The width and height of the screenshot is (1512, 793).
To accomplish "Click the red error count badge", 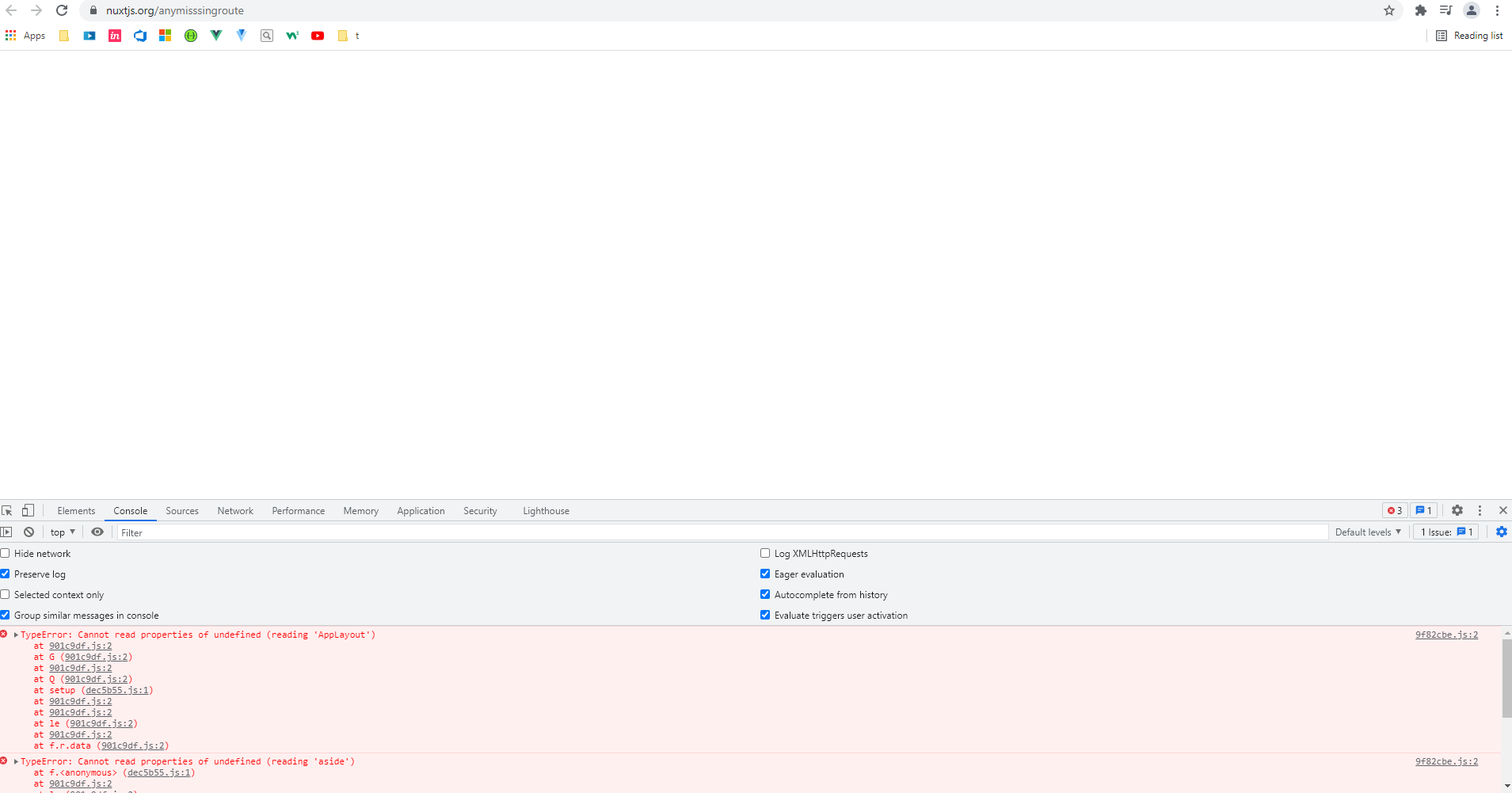I will 1395,511.
